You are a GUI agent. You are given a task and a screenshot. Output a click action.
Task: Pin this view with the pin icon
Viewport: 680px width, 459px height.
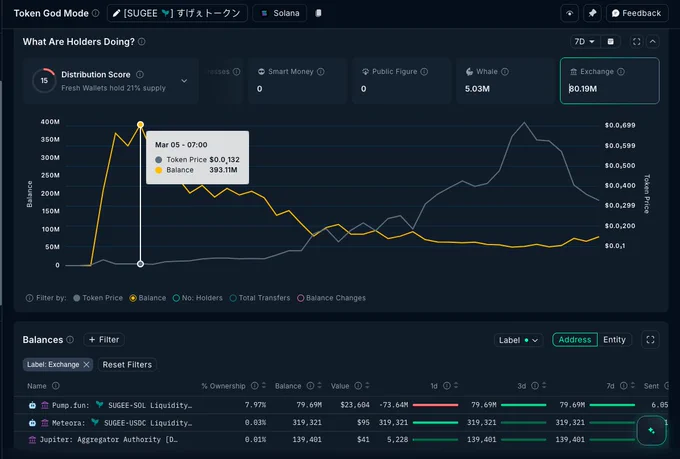(x=592, y=13)
